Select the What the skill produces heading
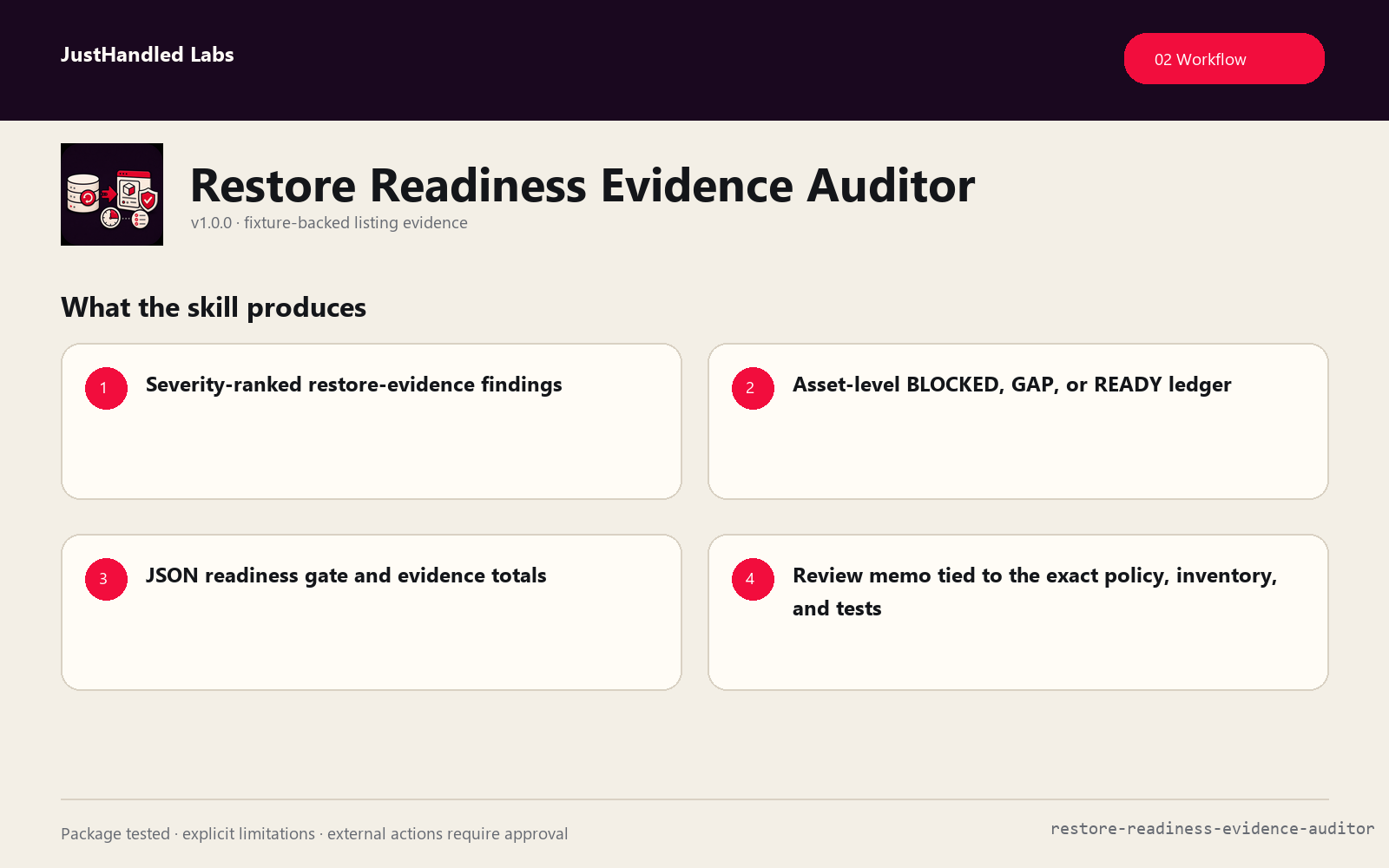Viewport: 1389px width, 868px height. [x=214, y=307]
